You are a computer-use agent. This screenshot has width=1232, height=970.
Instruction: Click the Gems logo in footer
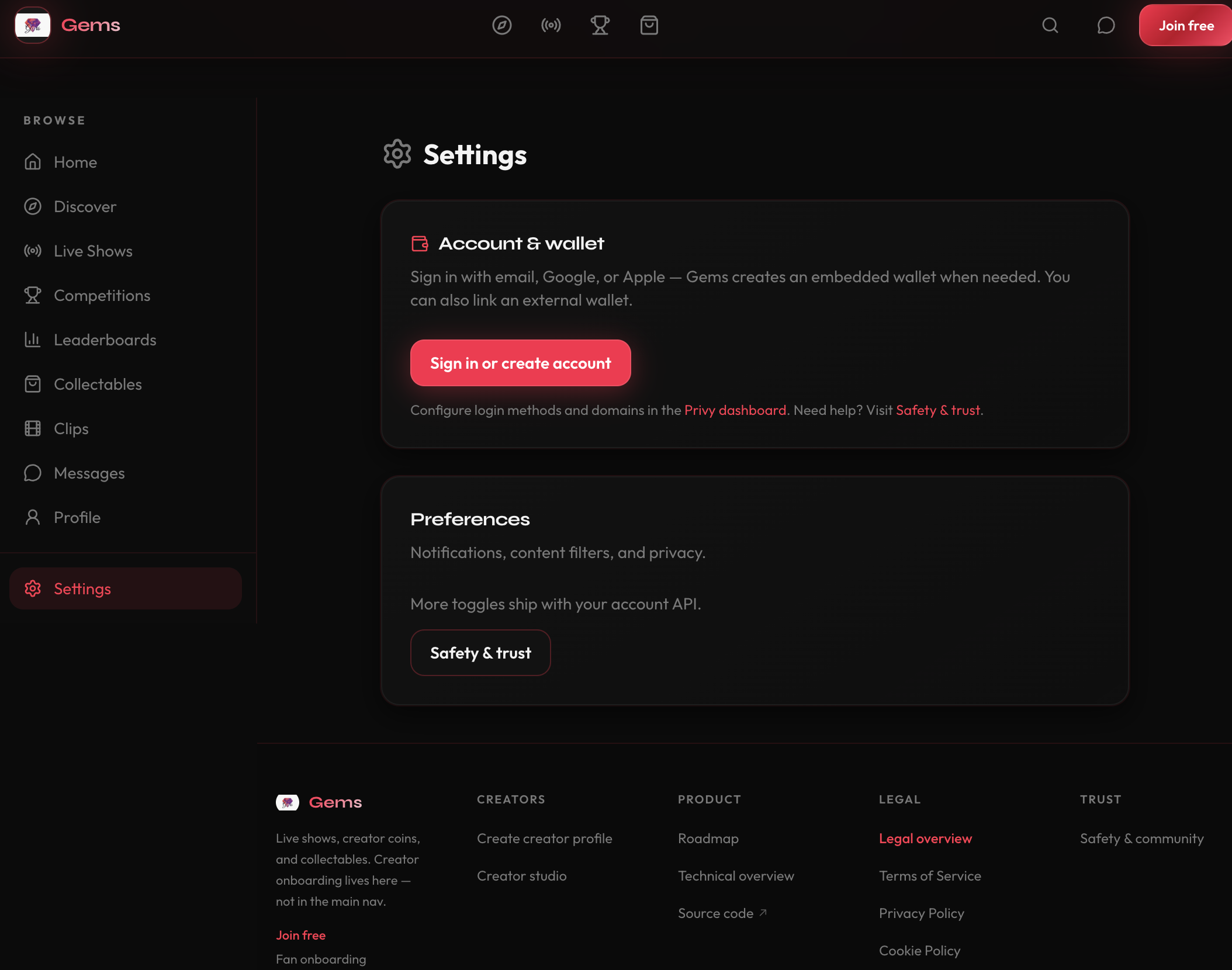[x=319, y=802]
